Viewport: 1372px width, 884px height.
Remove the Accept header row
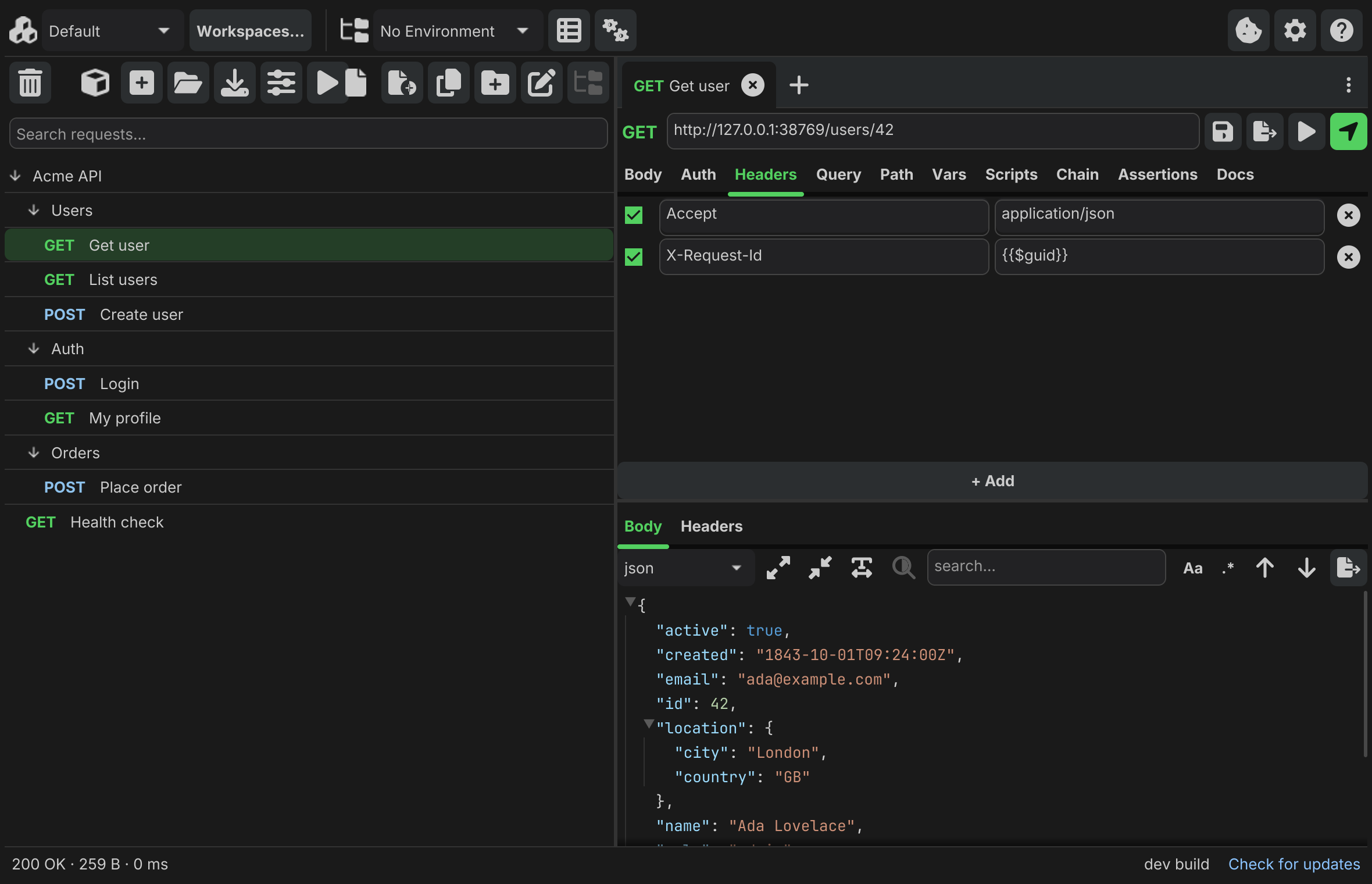(x=1348, y=215)
